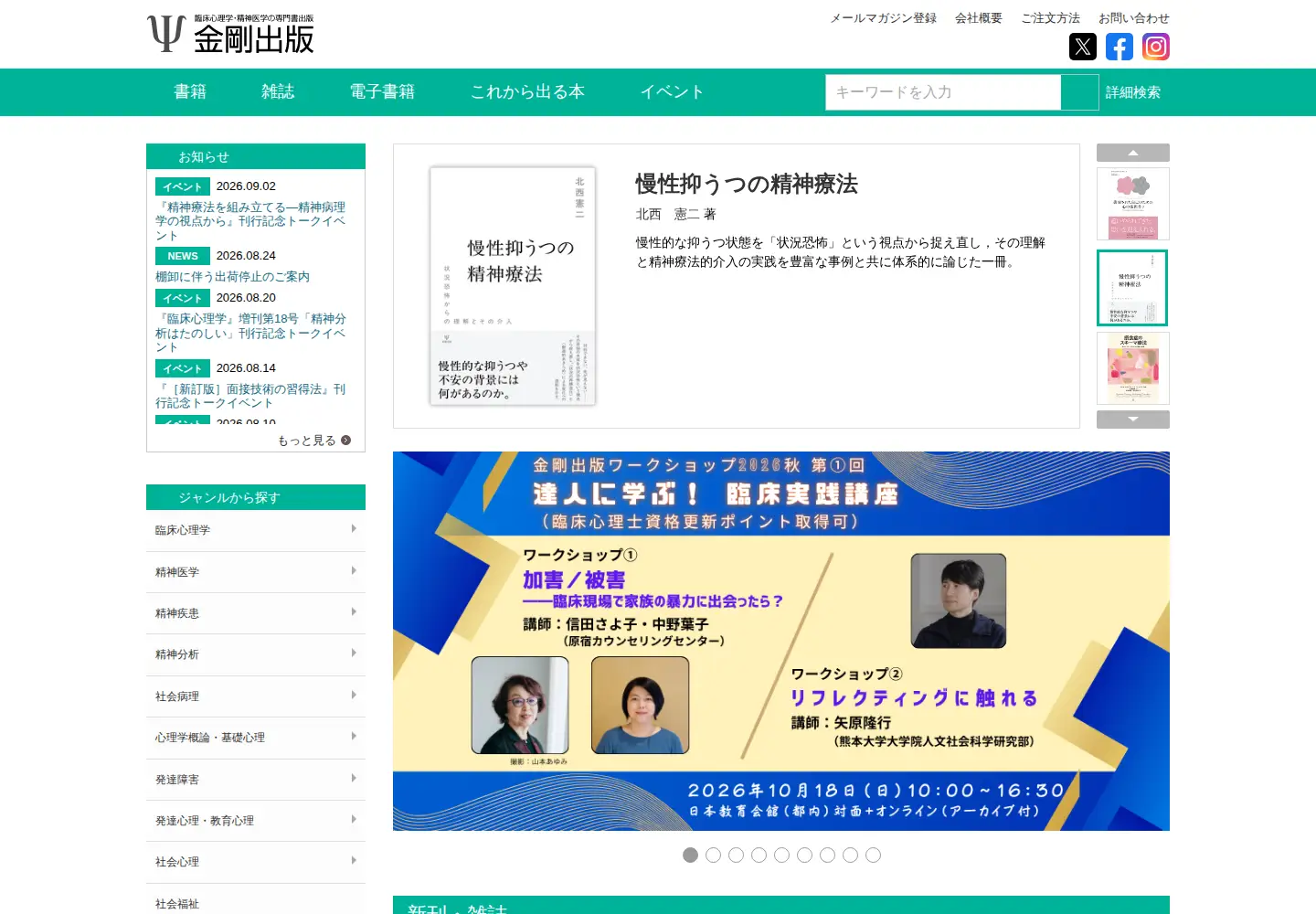Click the 社会福祉 genre row
The height and width of the screenshot is (914, 1316).
[x=256, y=901]
